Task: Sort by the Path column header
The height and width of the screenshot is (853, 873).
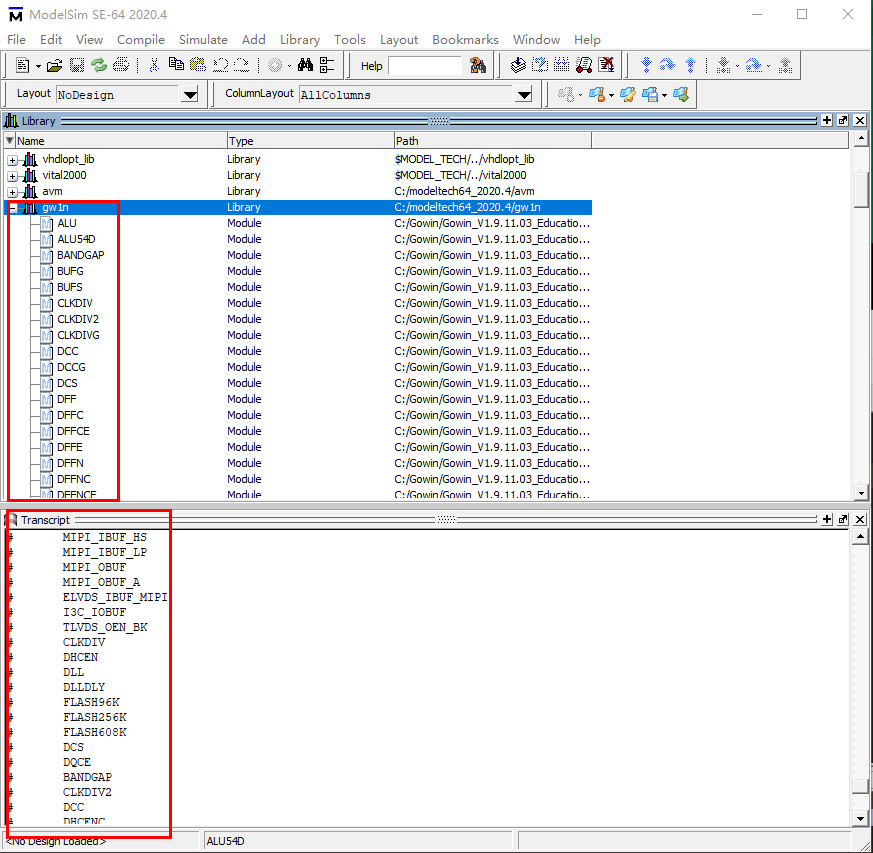Action: [x=493, y=141]
